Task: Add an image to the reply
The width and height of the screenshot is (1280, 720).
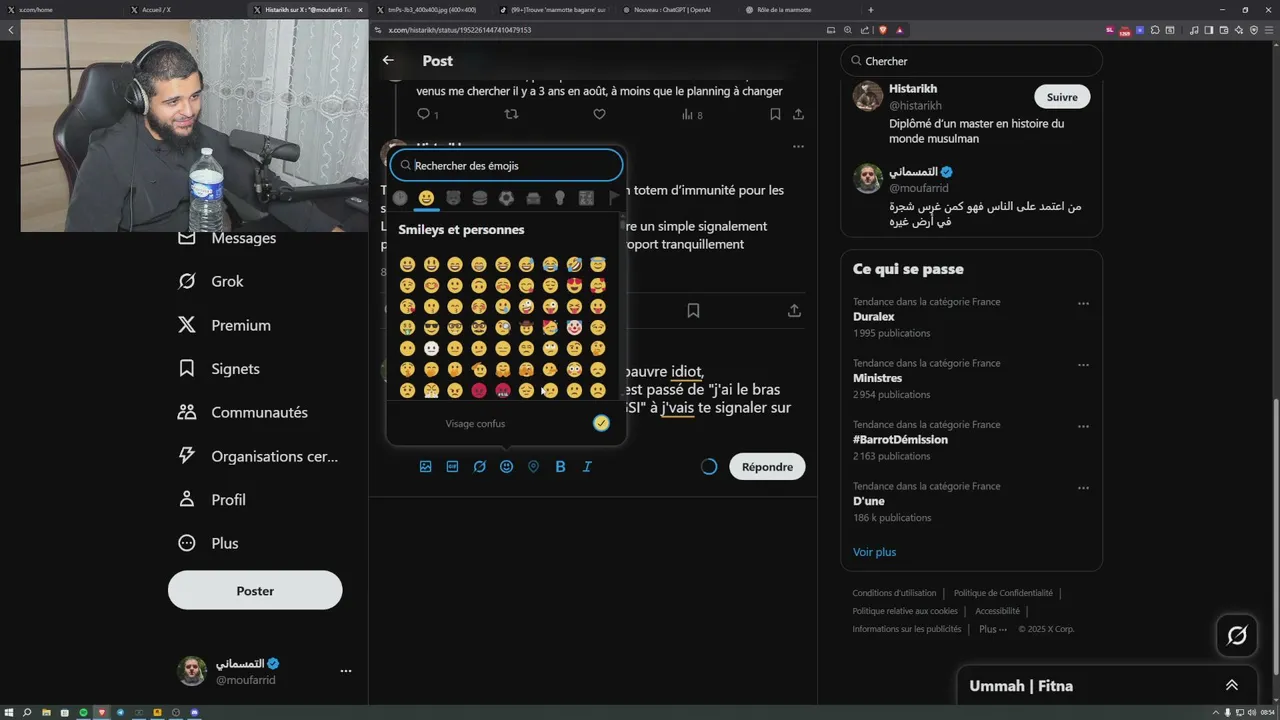Action: click(426, 466)
